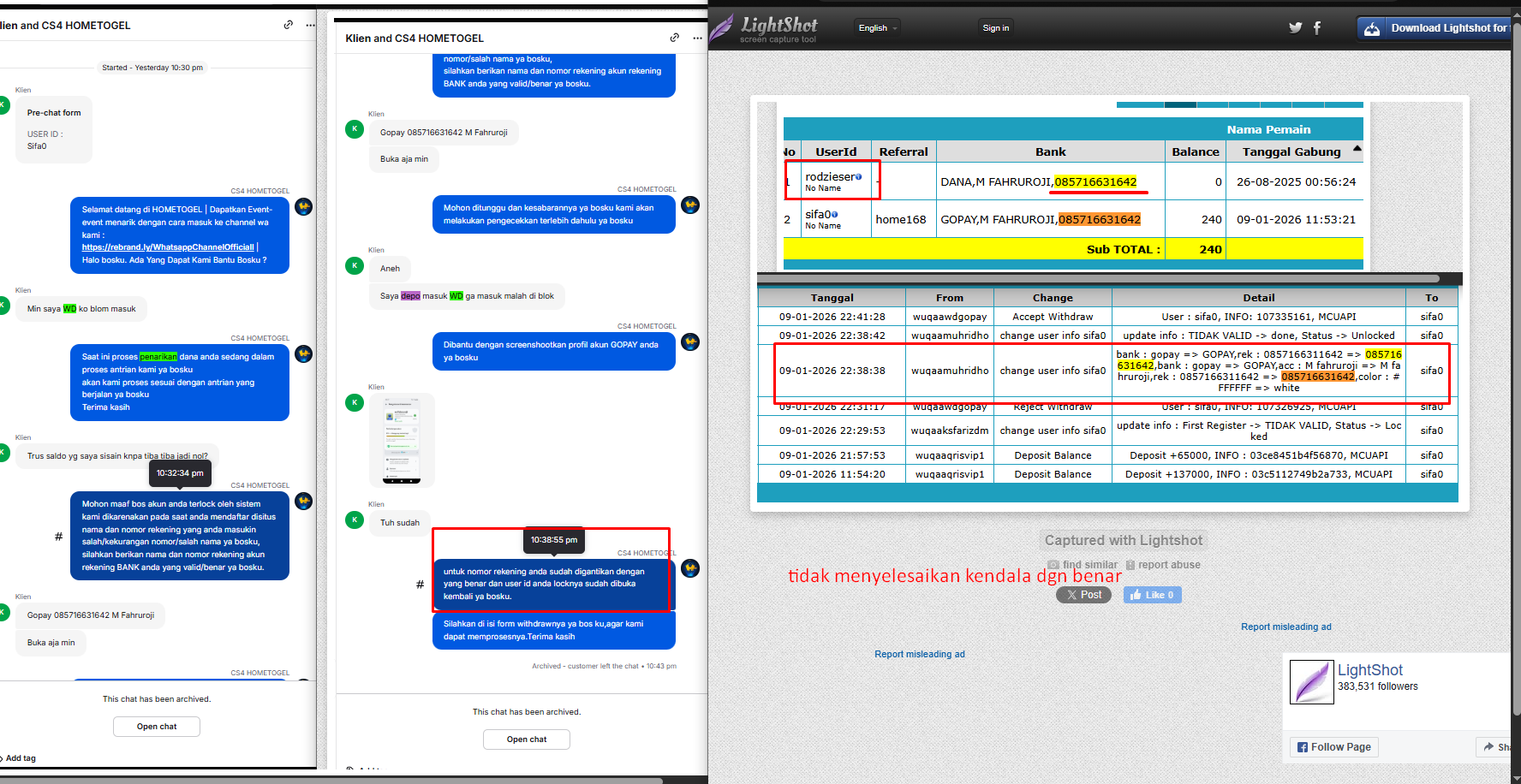Click Follow Page button
1521x784 pixels.
[x=1333, y=747]
